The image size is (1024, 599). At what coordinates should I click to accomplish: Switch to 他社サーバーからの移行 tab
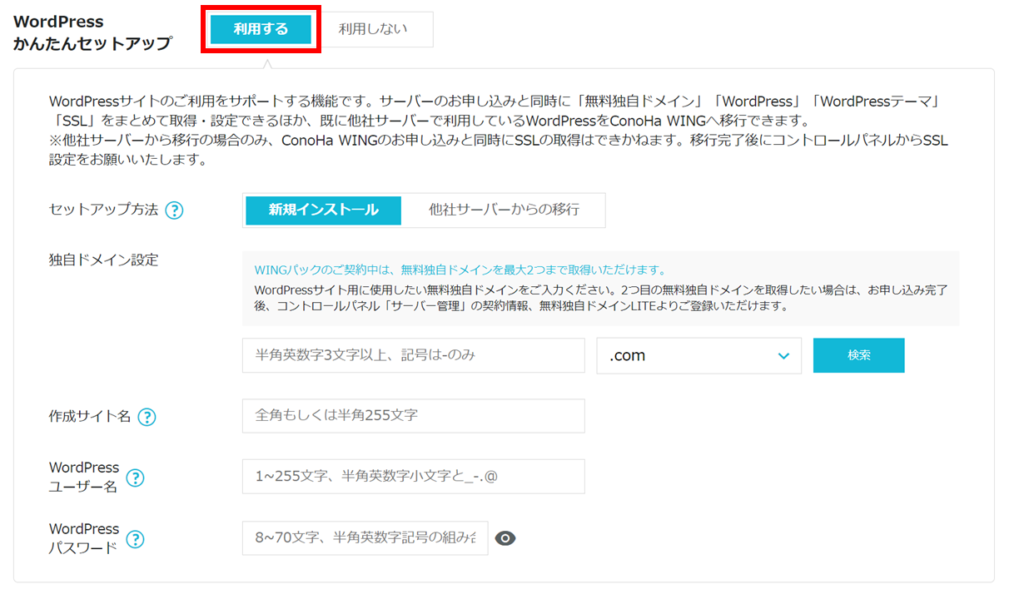[x=504, y=210]
